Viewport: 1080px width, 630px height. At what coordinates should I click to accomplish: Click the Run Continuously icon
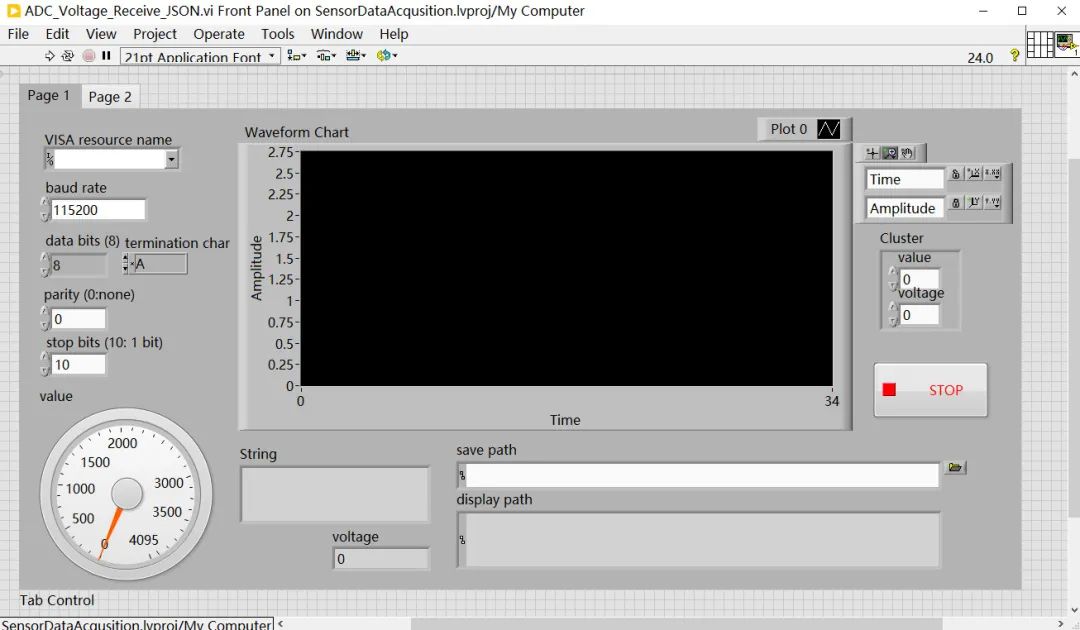click(68, 56)
